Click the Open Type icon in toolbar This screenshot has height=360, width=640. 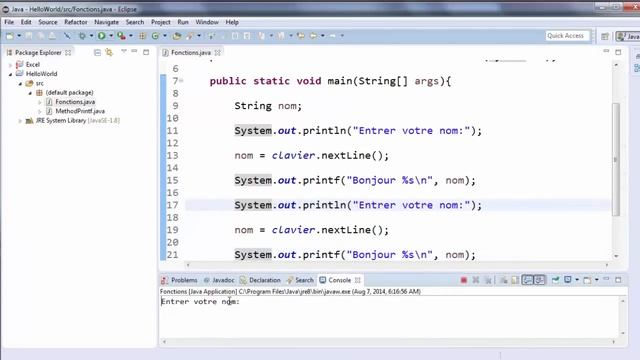point(177,36)
